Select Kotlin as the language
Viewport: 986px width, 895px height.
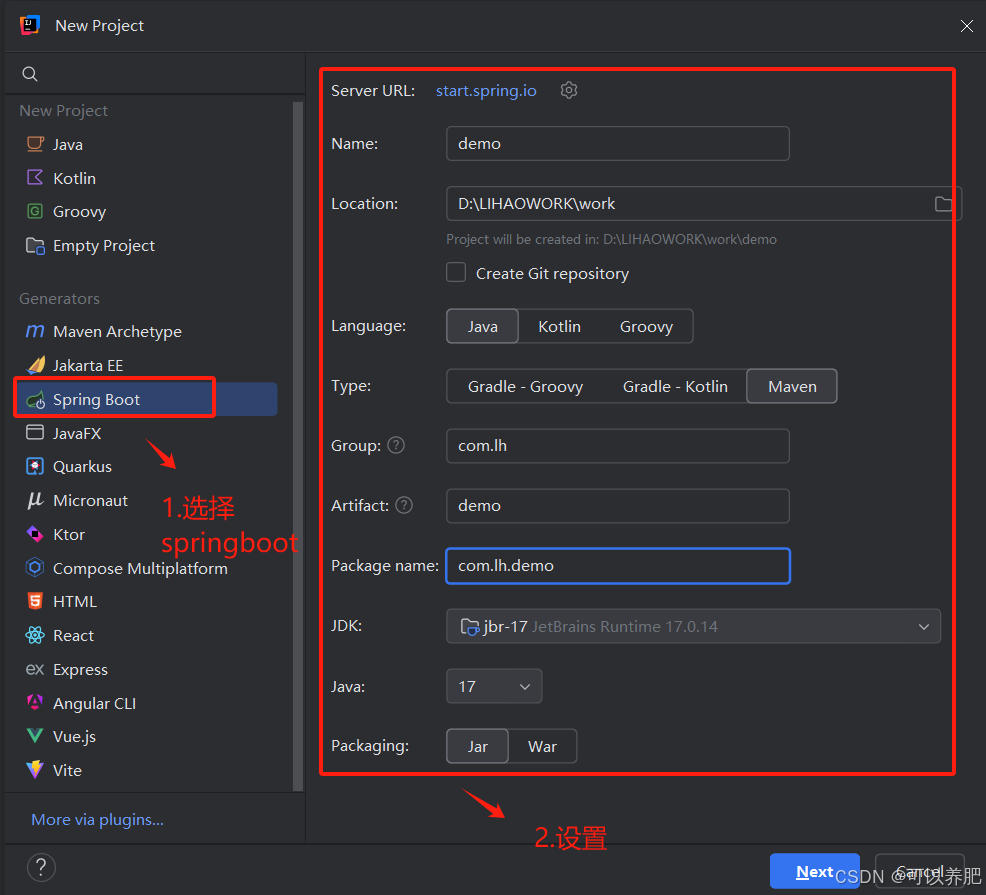559,326
